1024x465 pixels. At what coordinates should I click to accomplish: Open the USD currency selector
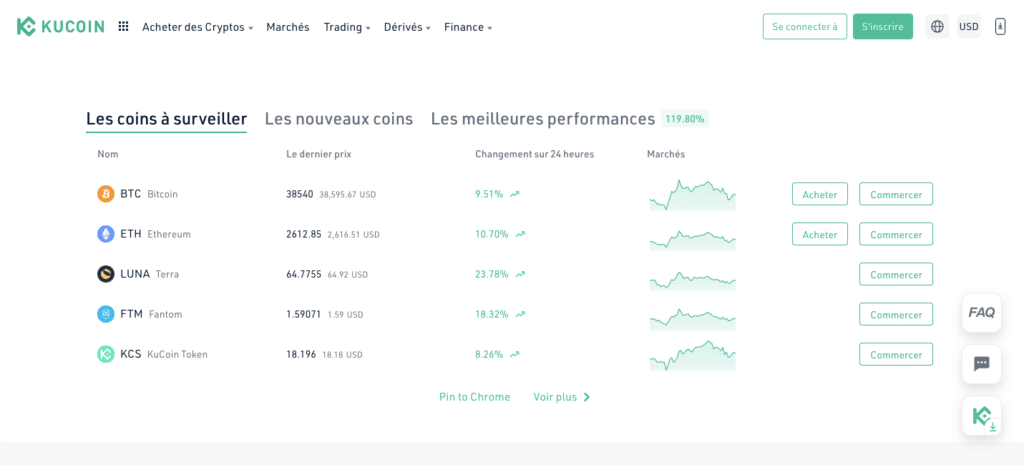pyautogui.click(x=968, y=27)
